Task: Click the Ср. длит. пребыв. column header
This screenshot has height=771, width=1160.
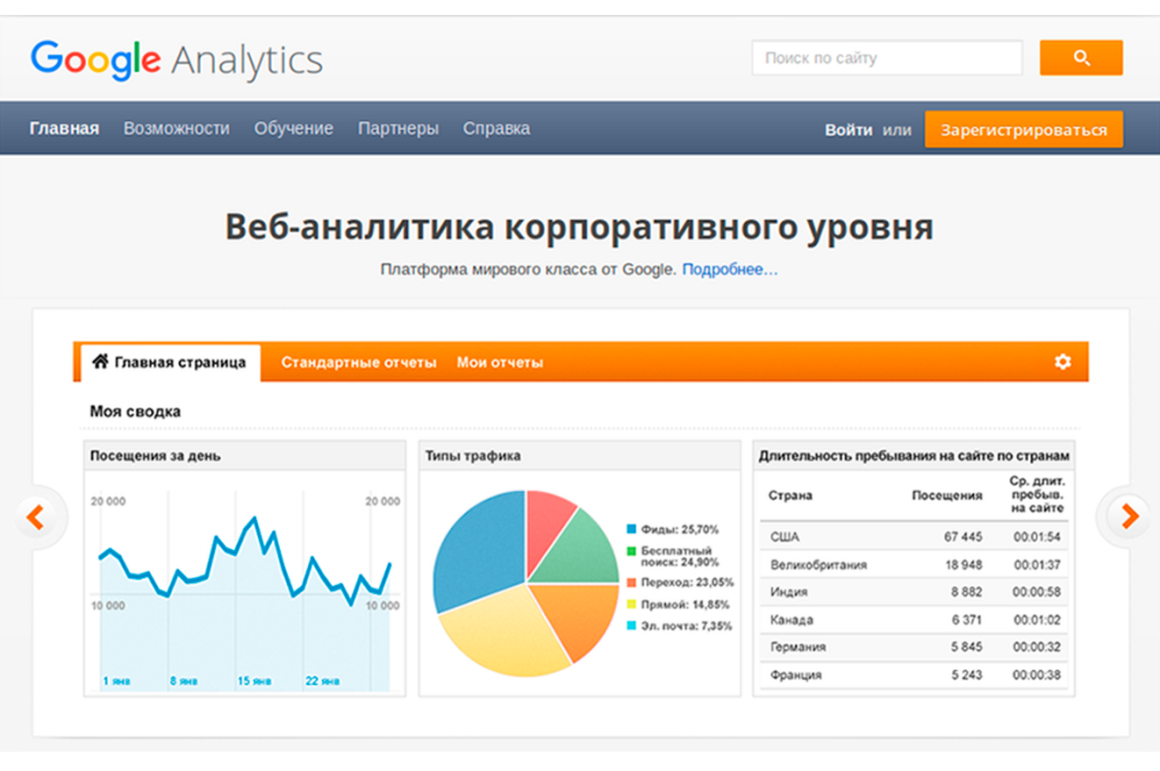Action: pos(1037,494)
